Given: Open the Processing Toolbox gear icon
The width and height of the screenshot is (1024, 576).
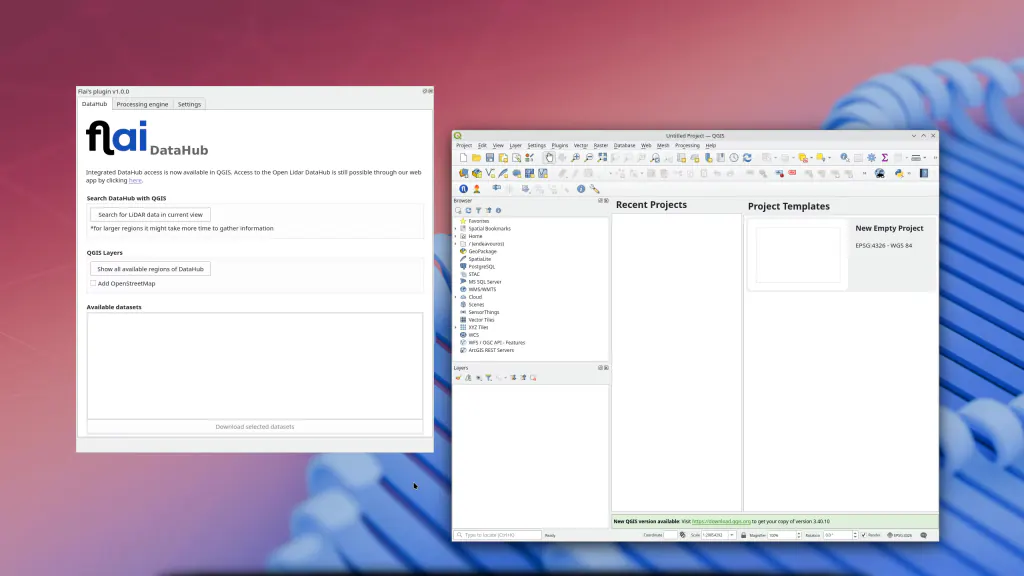Looking at the screenshot, I should (871, 158).
